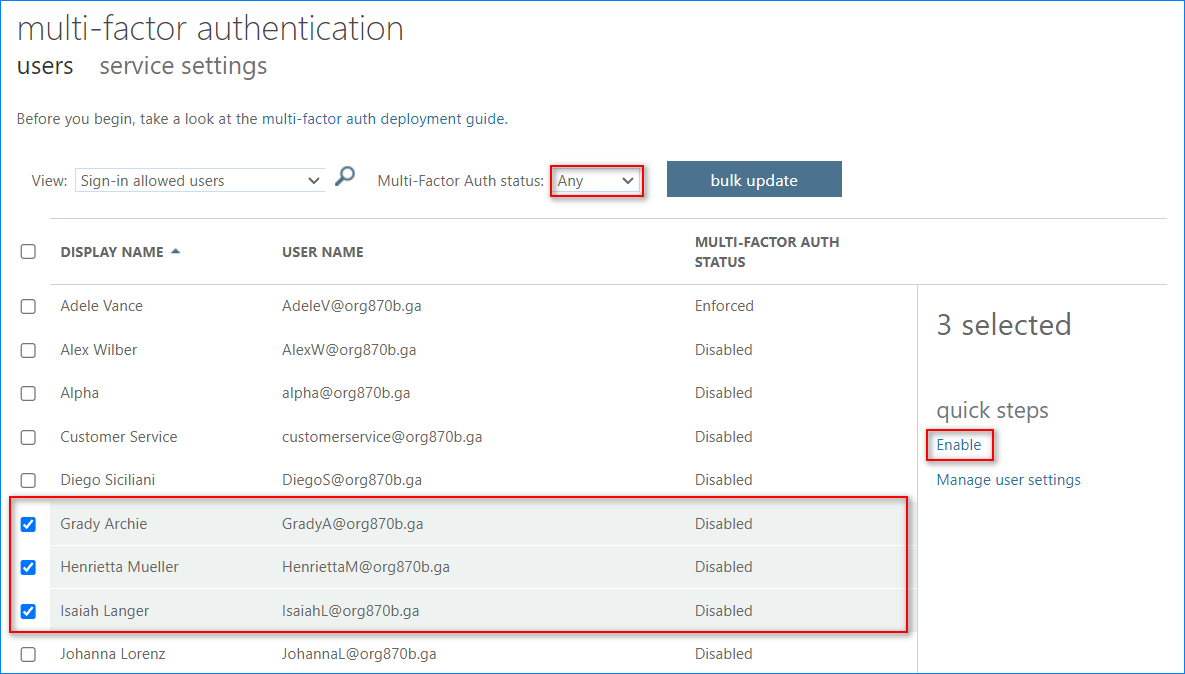Viewport: 1185px width, 674px height.
Task: Open the multi-factor auth deployment guide link
Action: pos(383,119)
